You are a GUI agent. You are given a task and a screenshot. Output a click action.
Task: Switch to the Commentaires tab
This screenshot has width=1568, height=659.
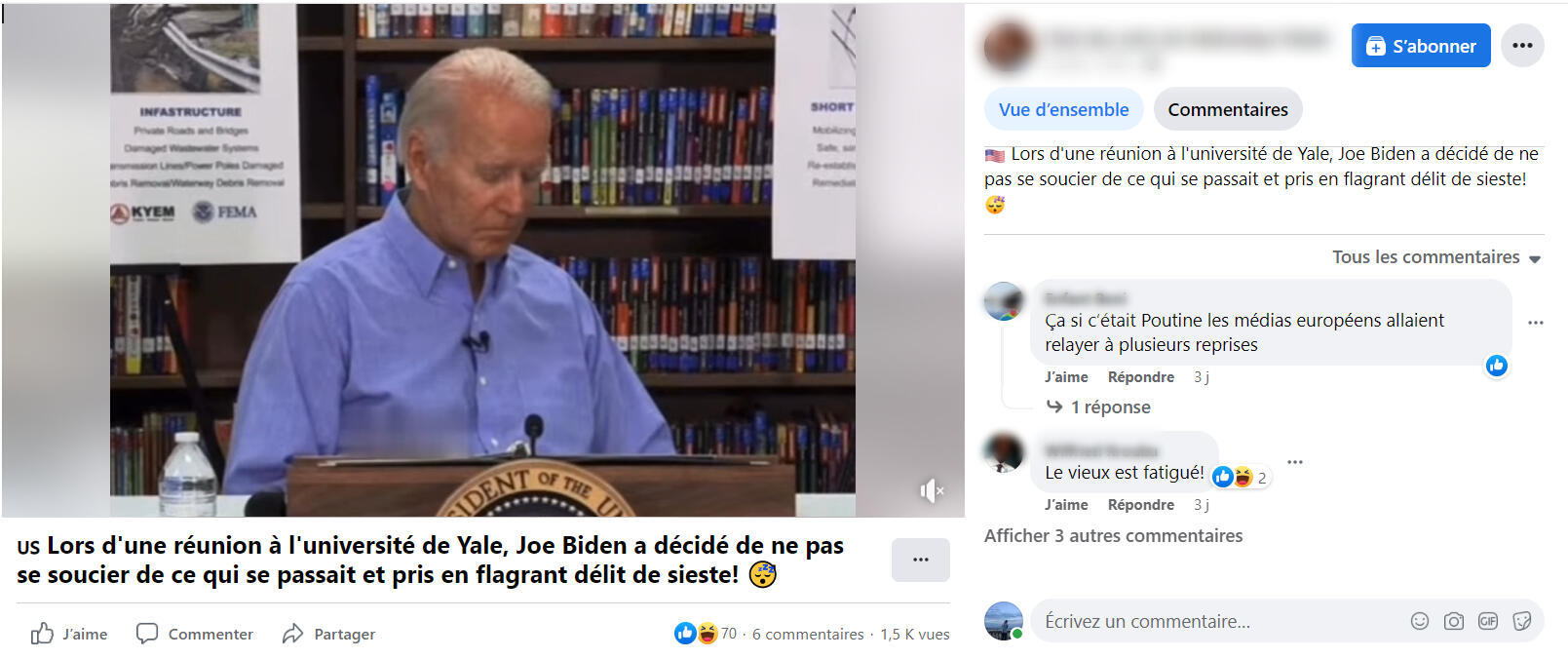click(1228, 109)
